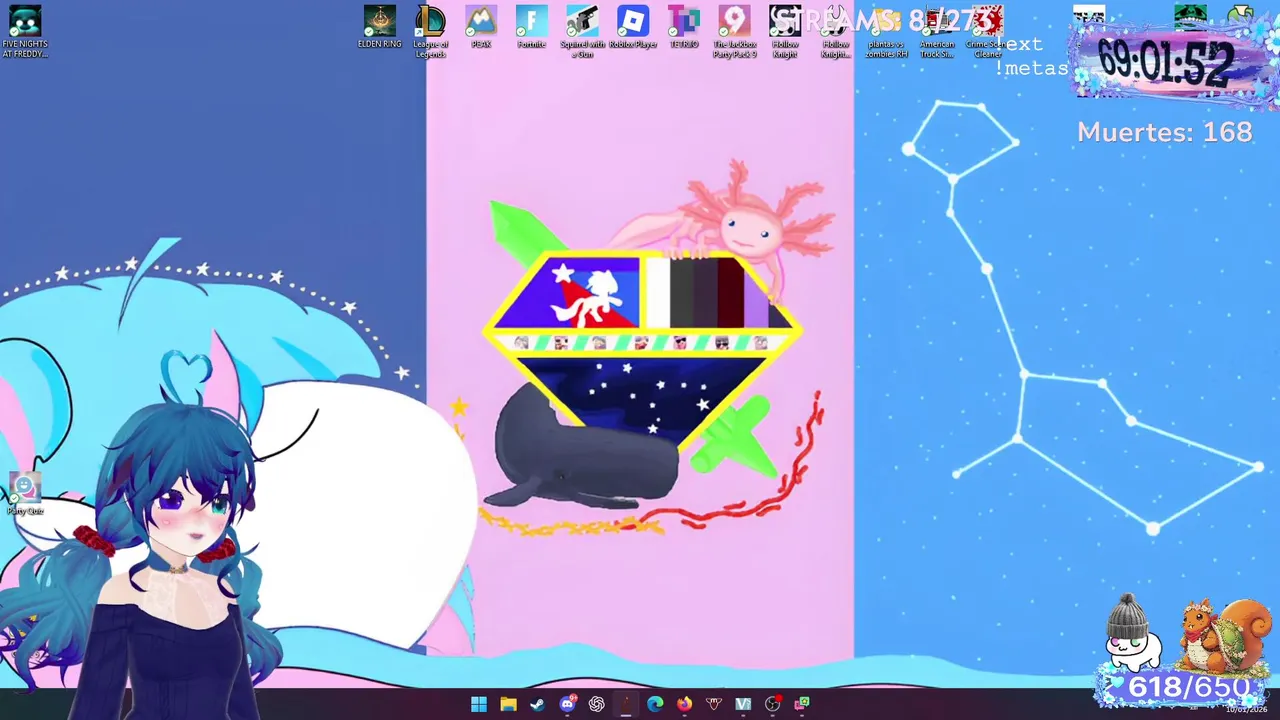Open the Windows Start menu

click(479, 704)
